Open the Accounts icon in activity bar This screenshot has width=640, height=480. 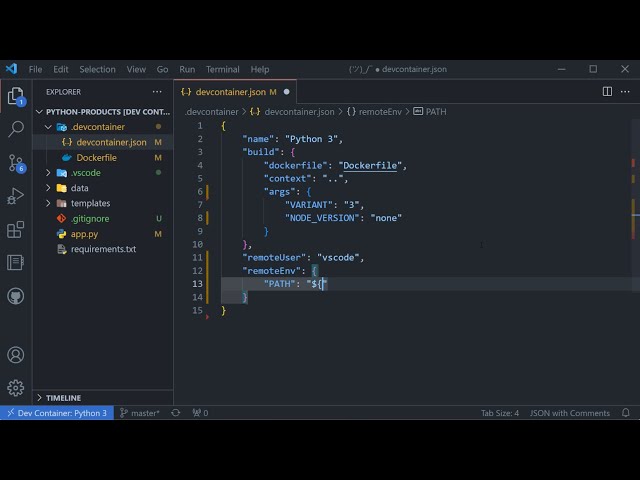point(16,355)
